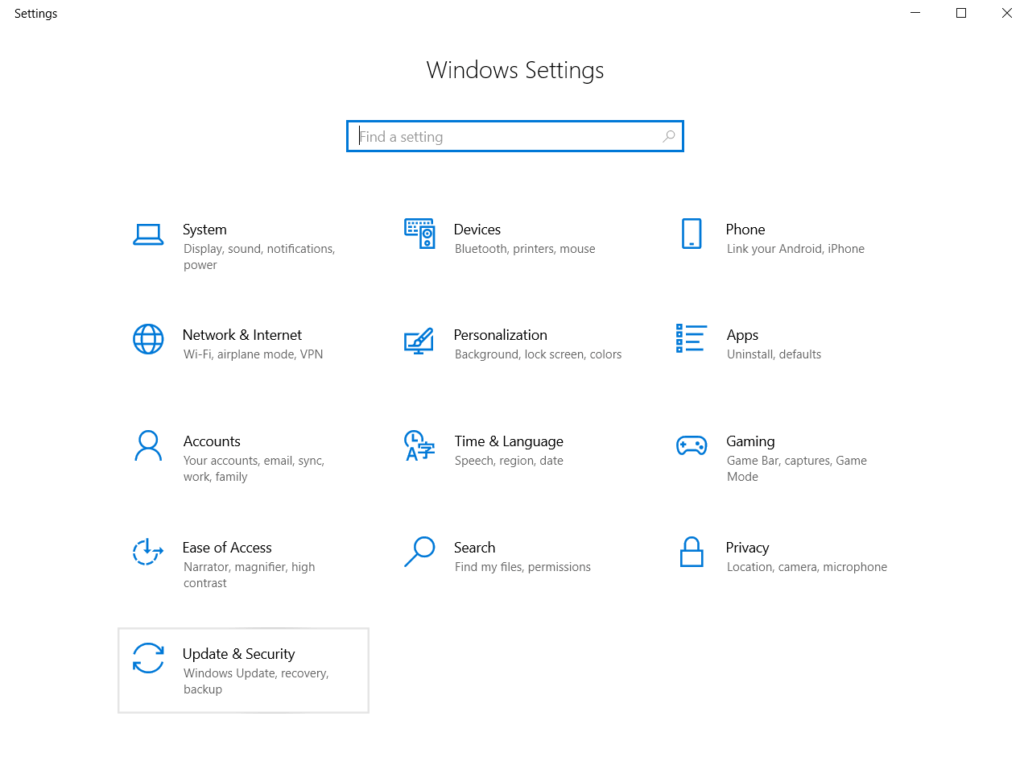Click 'Link your Android, iPhone' description
The width and height of the screenshot is (1024, 774).
coord(795,249)
